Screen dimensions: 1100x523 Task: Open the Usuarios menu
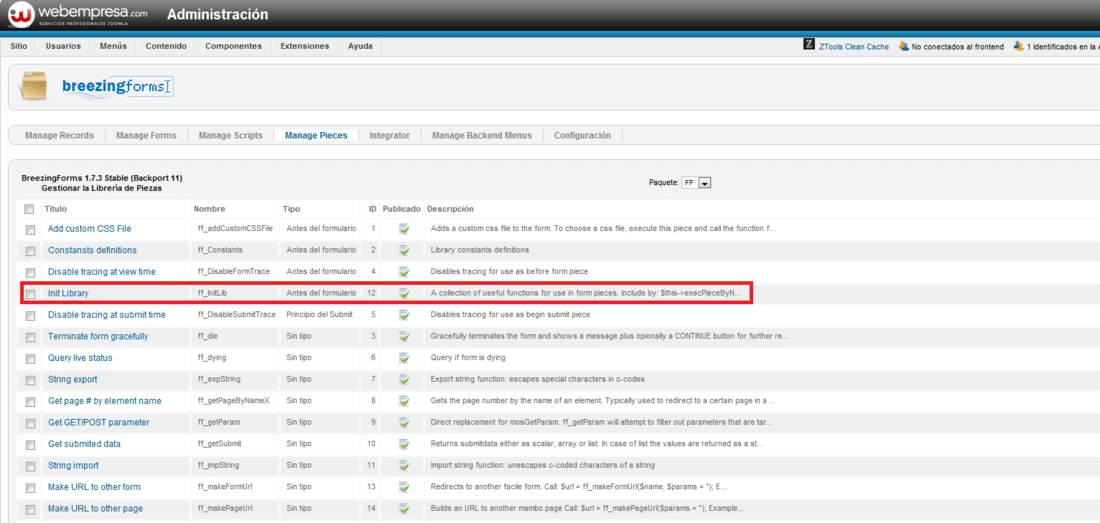(x=63, y=46)
